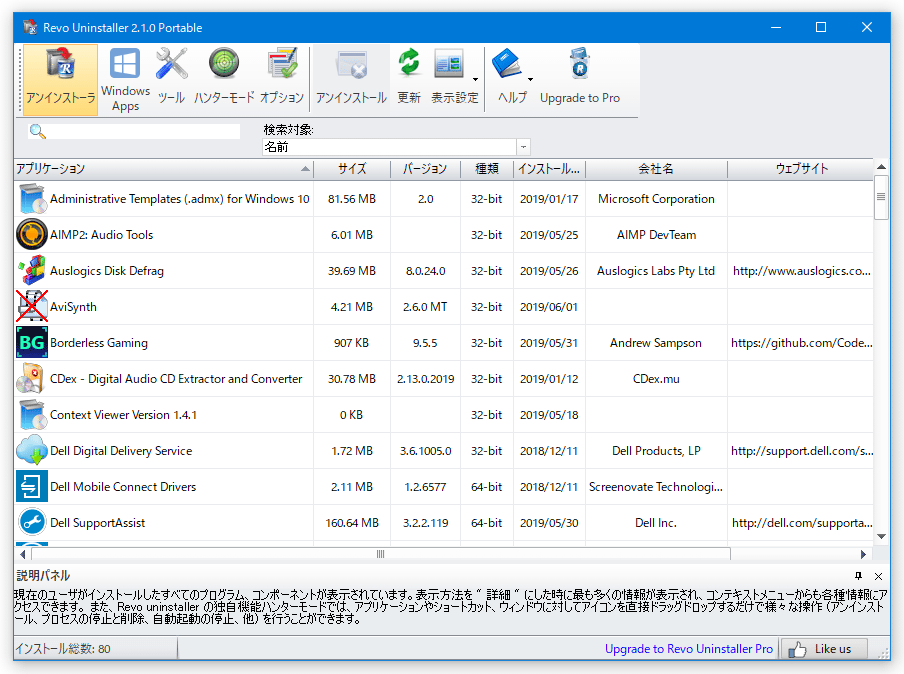Click the 160.64 MB size cell

[x=352, y=523]
